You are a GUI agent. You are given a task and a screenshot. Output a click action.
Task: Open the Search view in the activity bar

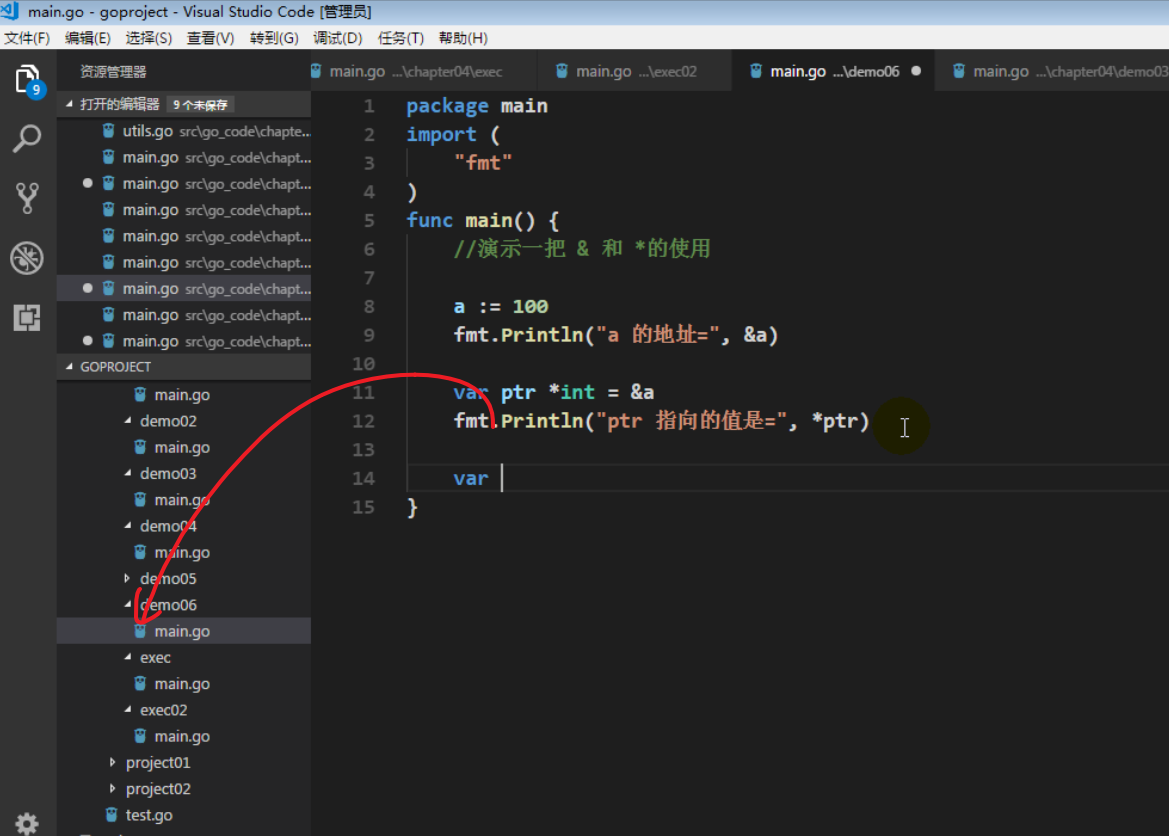(x=27, y=139)
